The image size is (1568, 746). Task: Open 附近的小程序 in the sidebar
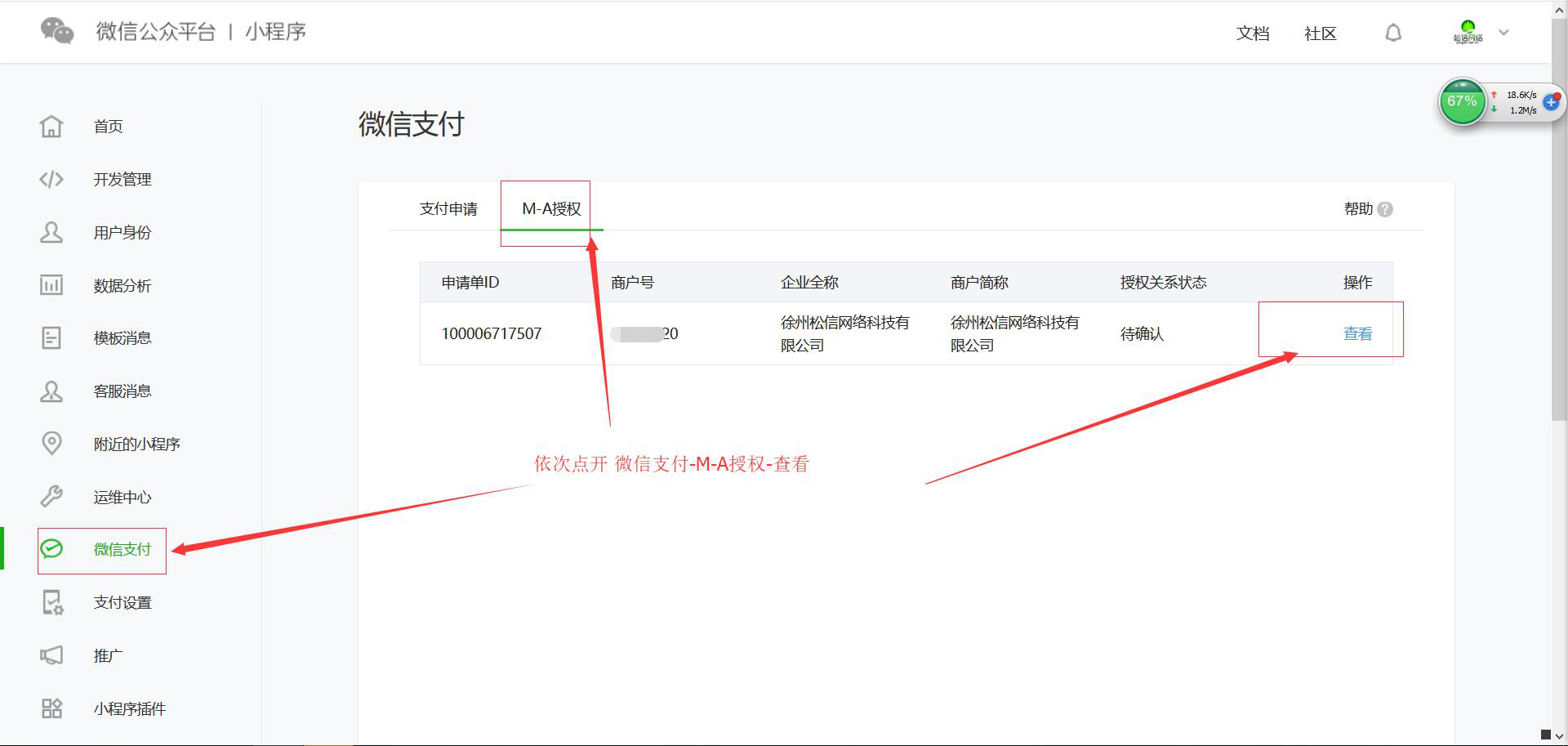click(x=137, y=444)
